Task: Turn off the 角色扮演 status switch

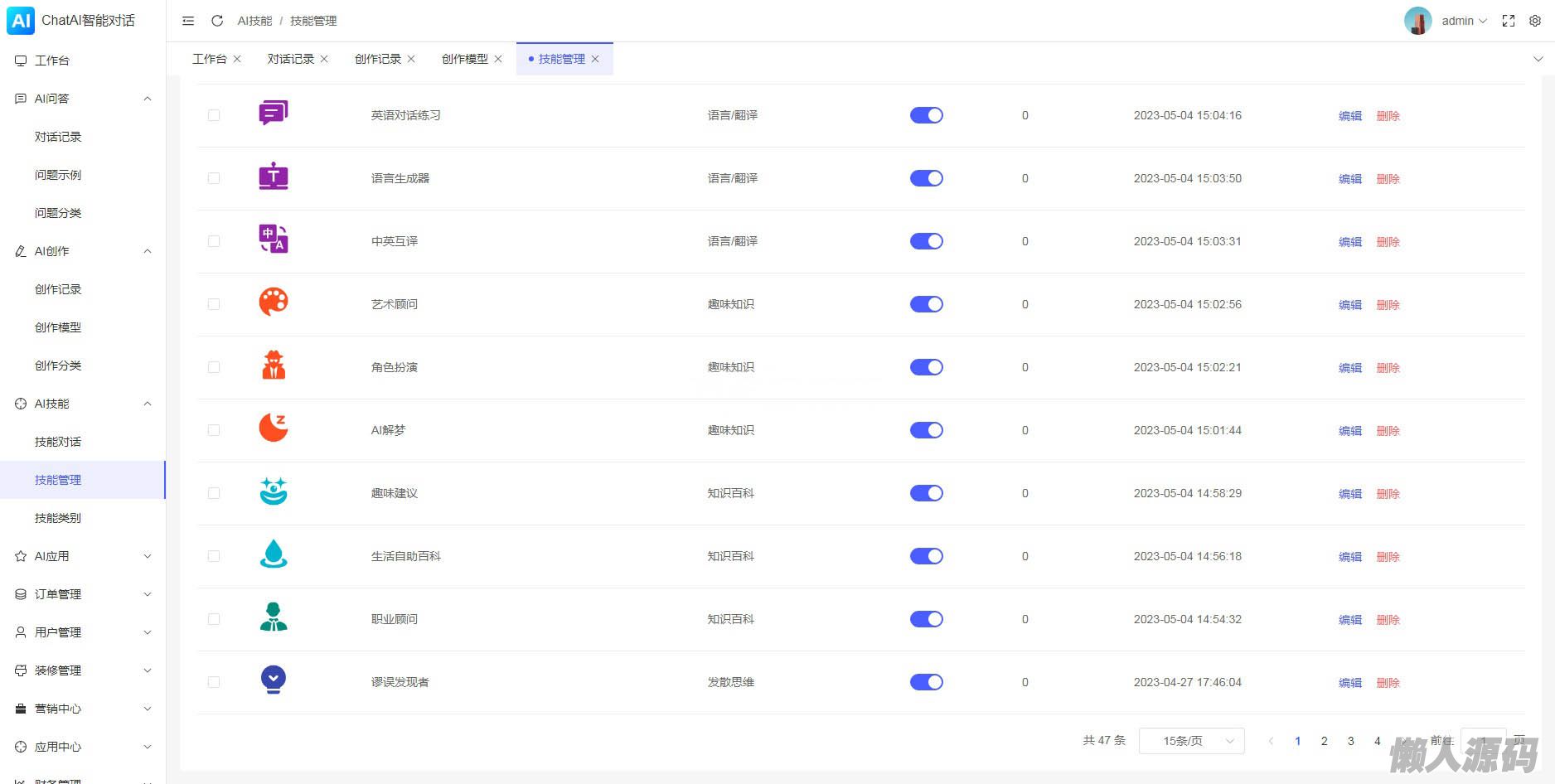Action: (926, 367)
